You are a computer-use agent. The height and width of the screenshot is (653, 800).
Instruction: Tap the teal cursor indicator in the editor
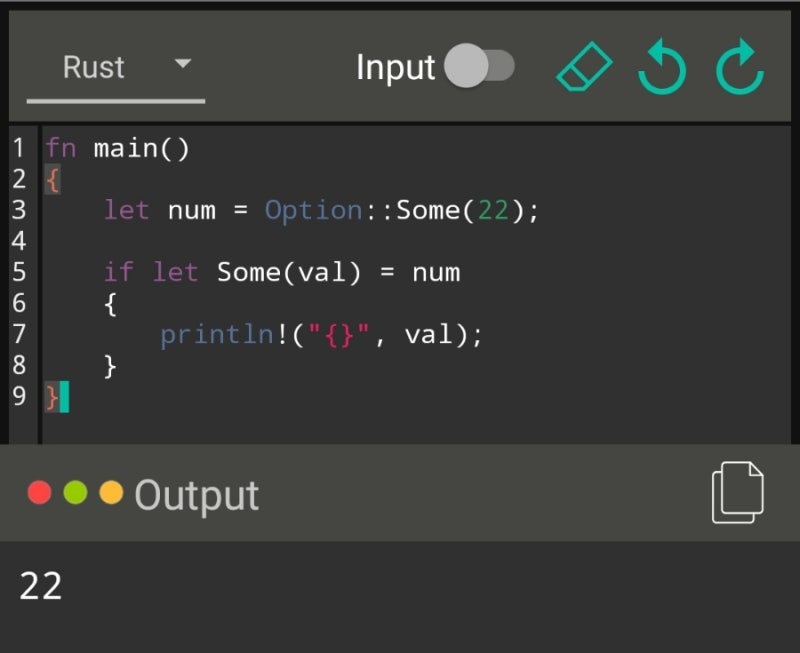coord(67,396)
